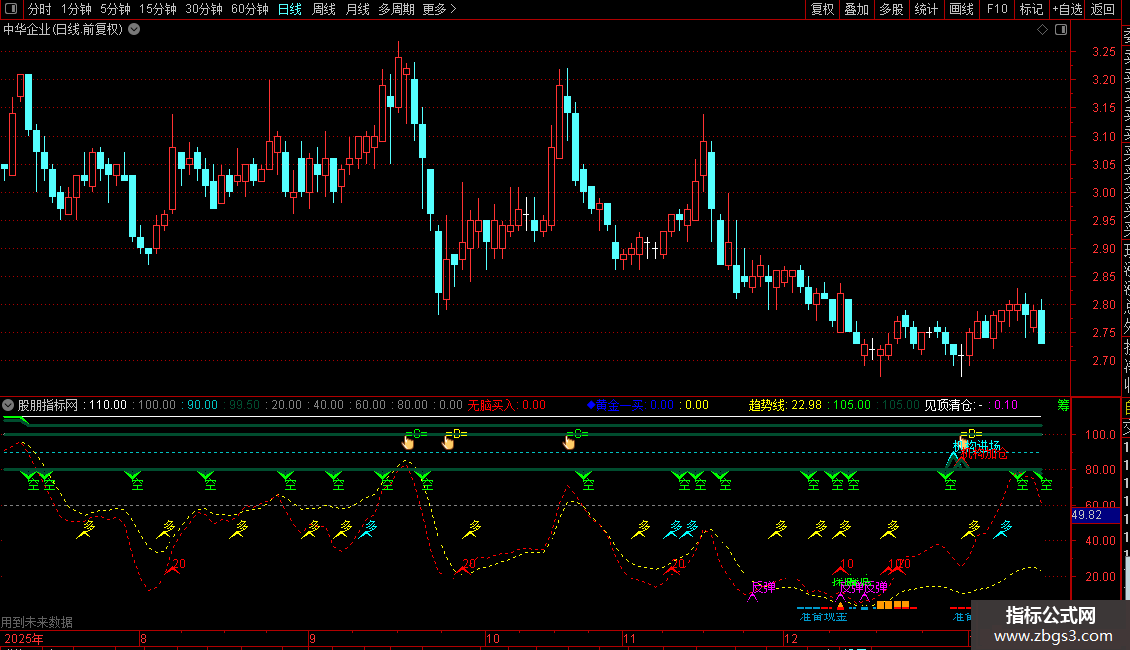Click the 黄金一买 indicator label
The image size is (1130, 650).
pyautogui.click(x=615, y=405)
